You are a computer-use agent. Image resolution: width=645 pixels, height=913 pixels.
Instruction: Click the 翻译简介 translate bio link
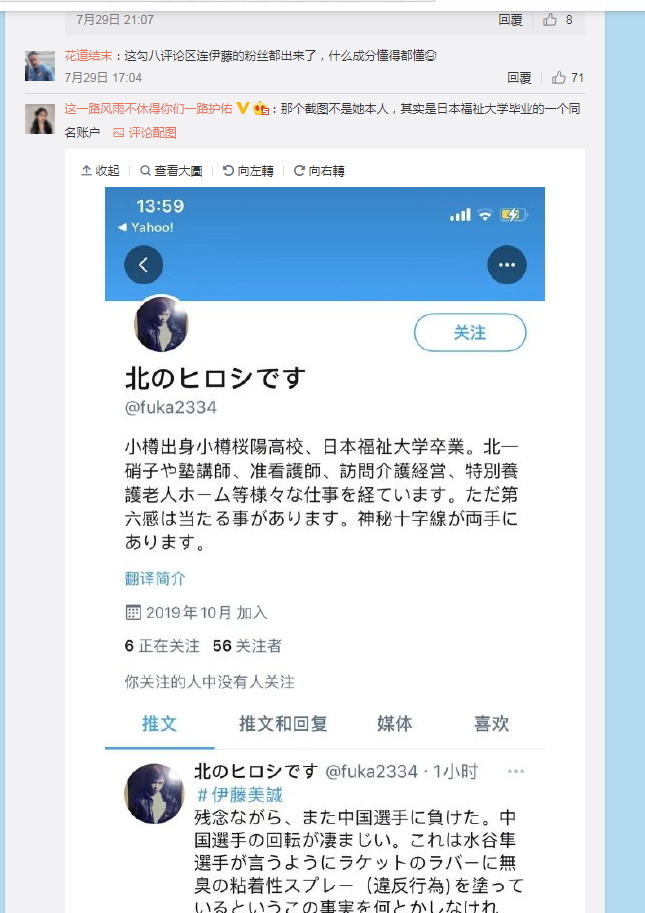point(155,578)
